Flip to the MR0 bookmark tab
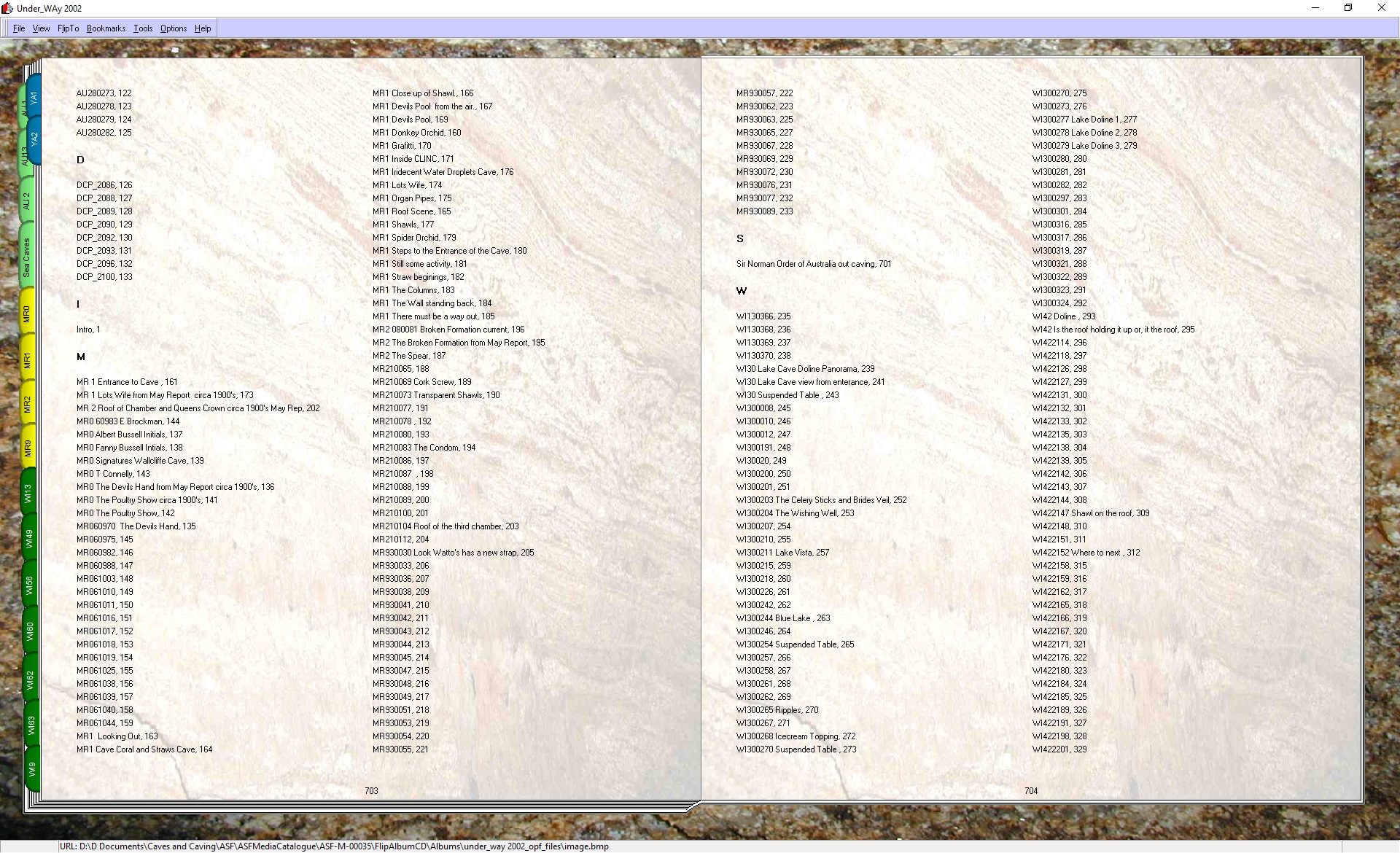 click(x=27, y=313)
